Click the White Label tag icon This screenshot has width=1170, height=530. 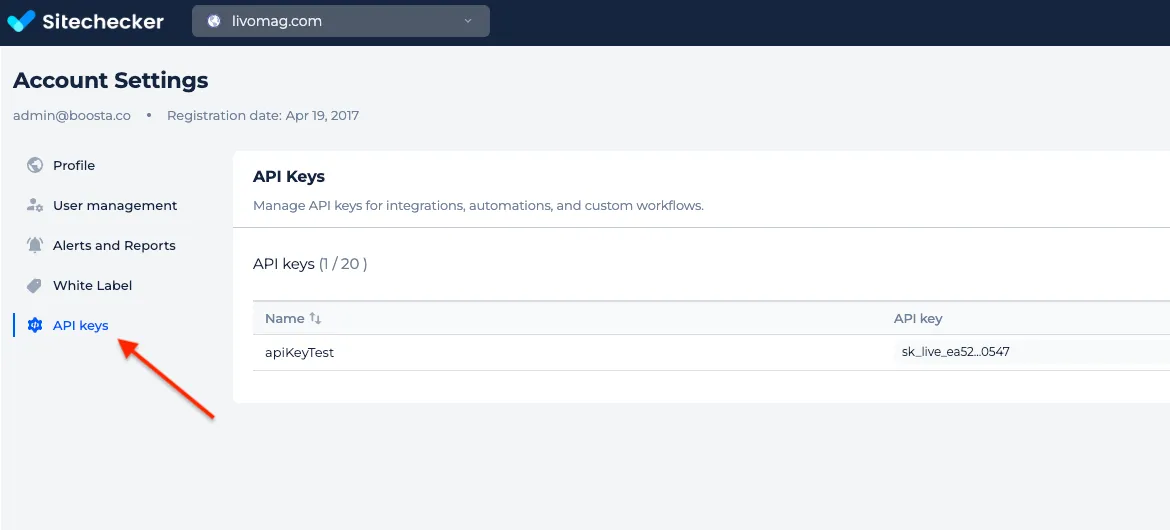click(x=34, y=285)
